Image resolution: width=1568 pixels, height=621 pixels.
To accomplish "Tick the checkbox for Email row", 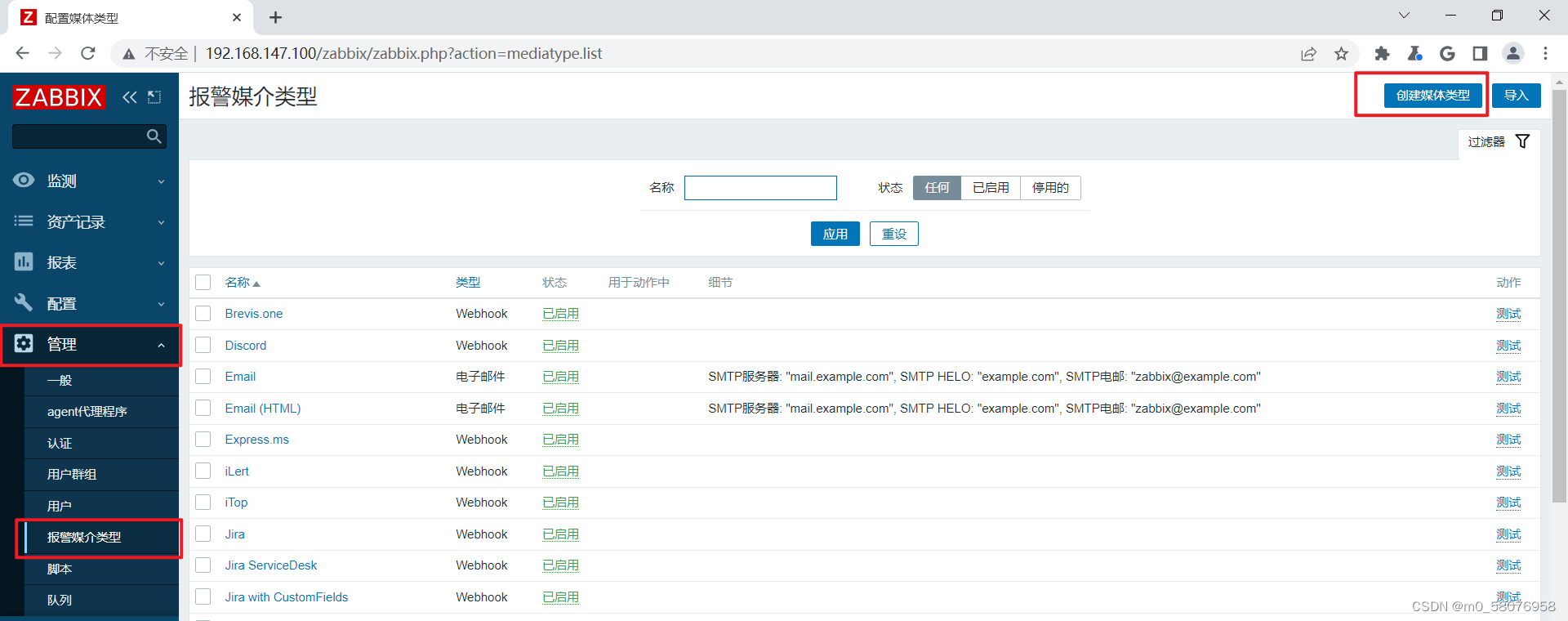I will tap(203, 377).
